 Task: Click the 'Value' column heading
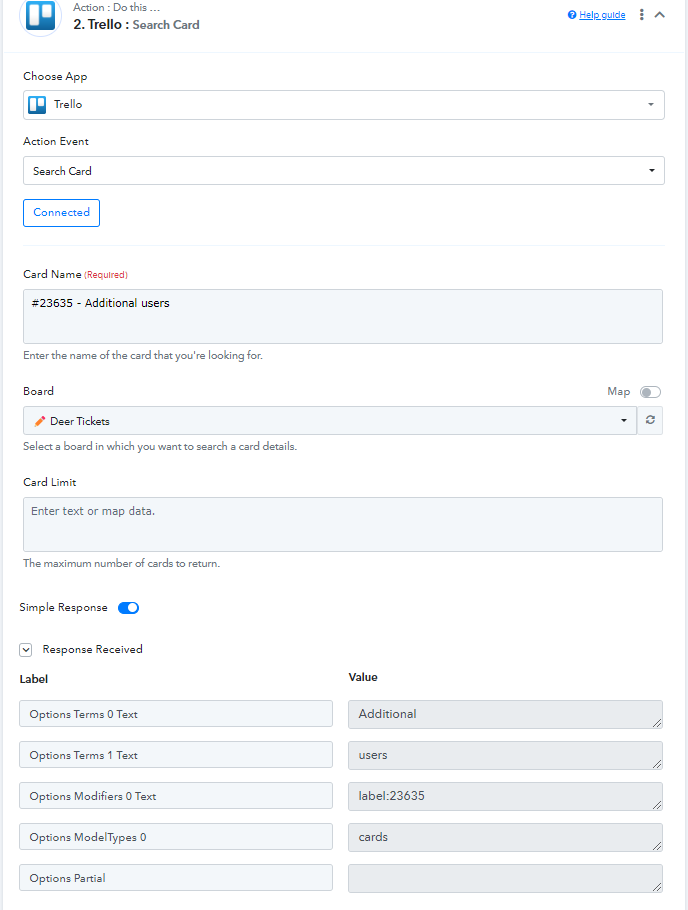tap(363, 677)
